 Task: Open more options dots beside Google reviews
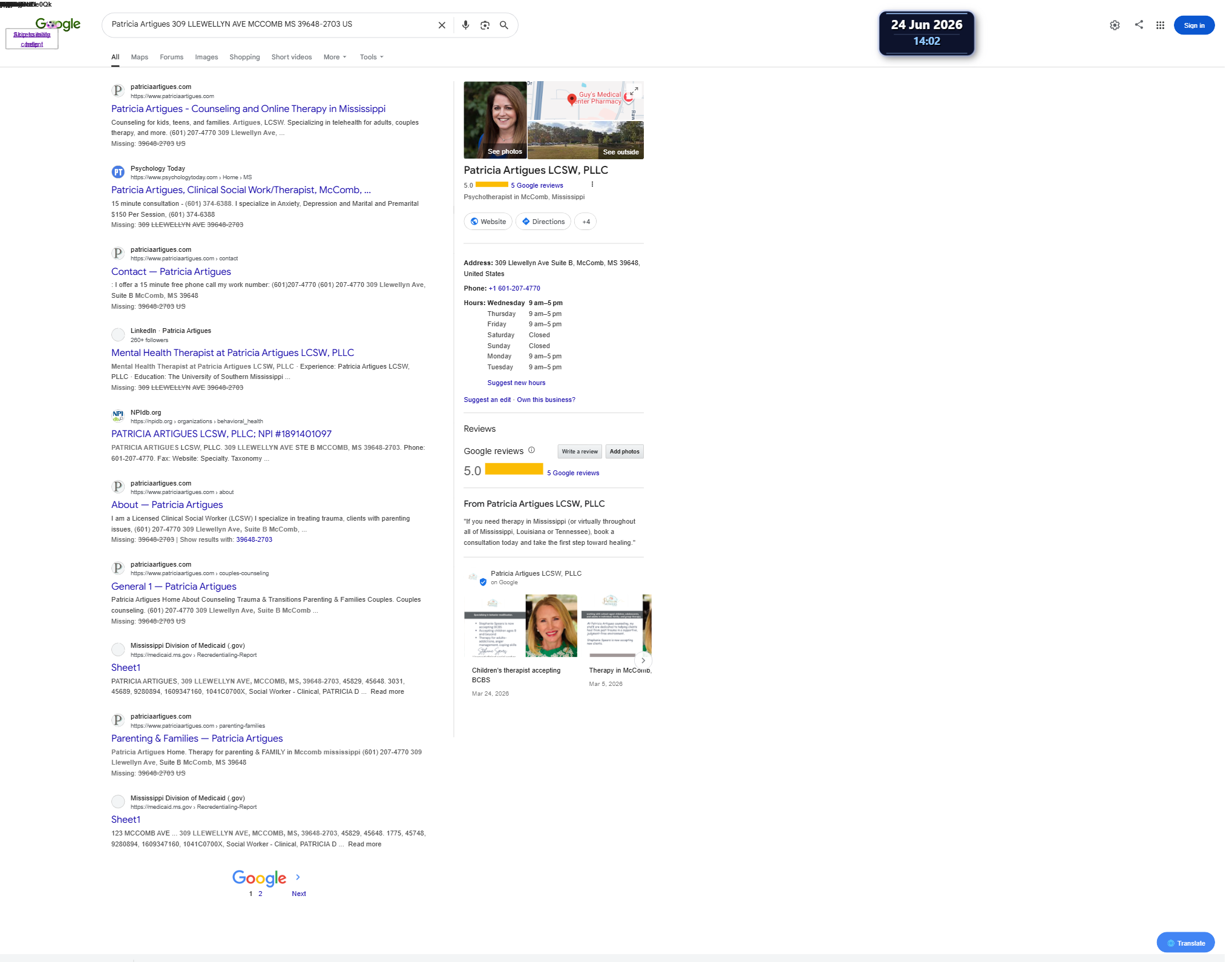click(592, 185)
